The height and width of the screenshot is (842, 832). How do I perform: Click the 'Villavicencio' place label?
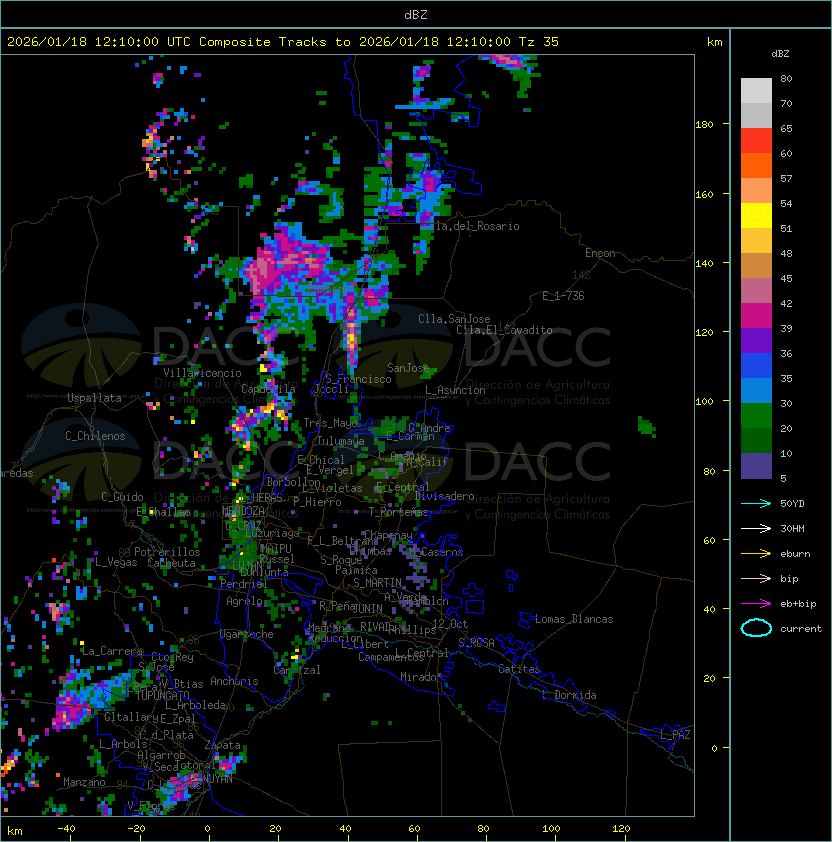click(x=202, y=373)
